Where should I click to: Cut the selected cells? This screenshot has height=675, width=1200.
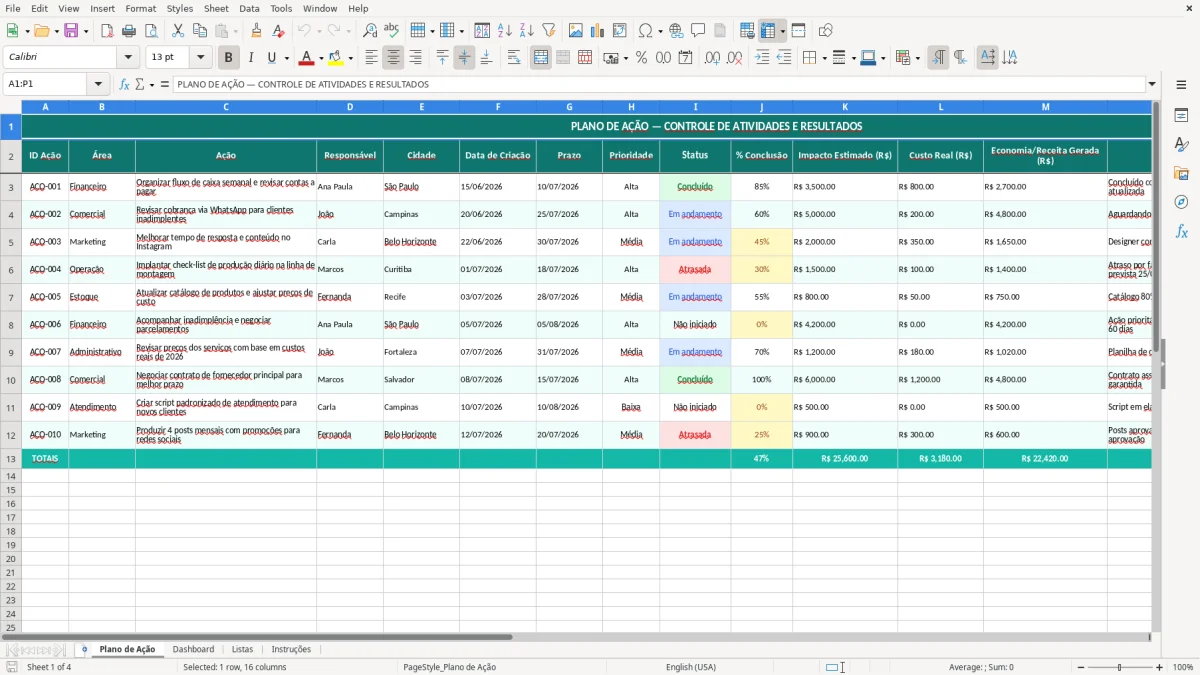point(178,31)
